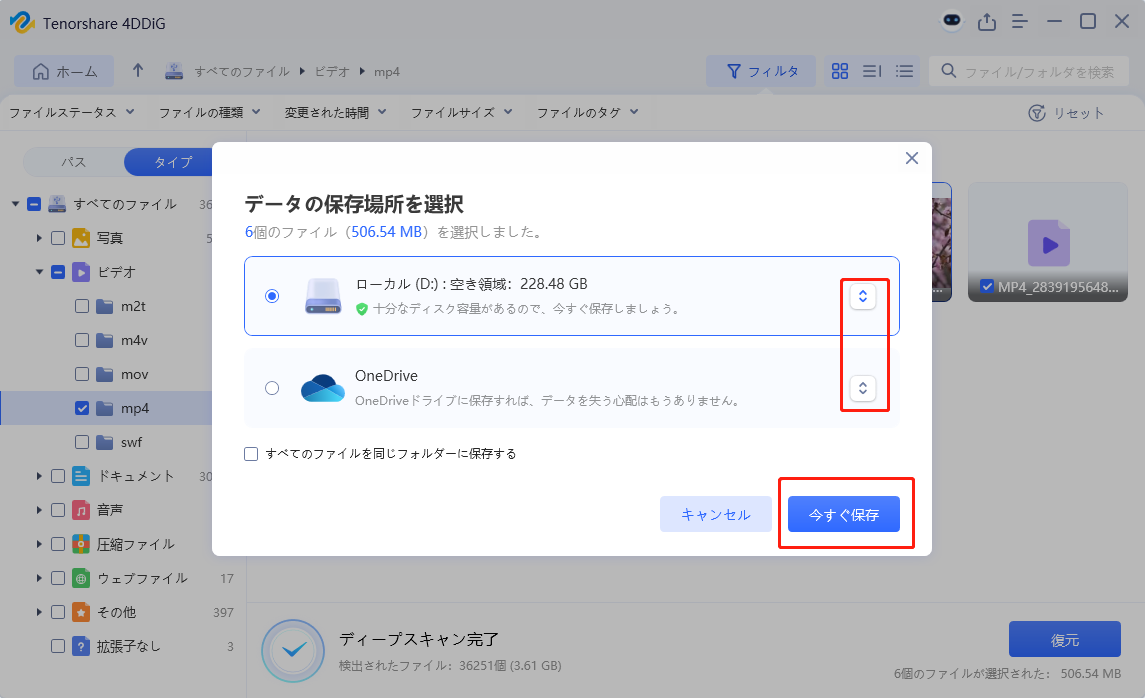This screenshot has height=698, width=1145.
Task: Open the MP4_2839195648 video thumbnail
Action: [x=1048, y=242]
